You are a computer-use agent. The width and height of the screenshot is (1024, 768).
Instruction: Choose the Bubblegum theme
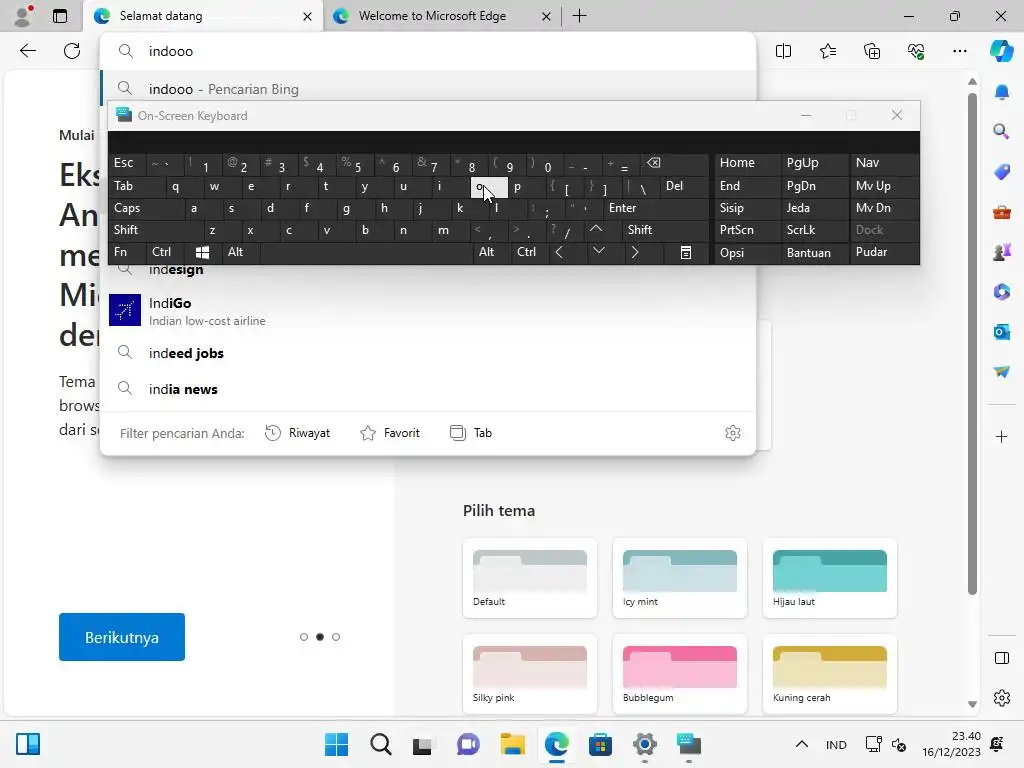680,674
